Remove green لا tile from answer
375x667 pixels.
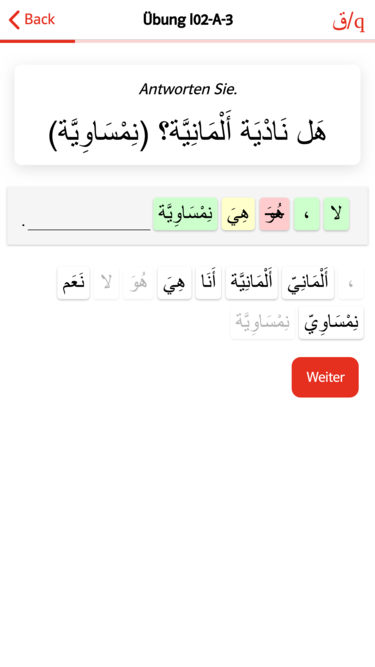(336, 214)
